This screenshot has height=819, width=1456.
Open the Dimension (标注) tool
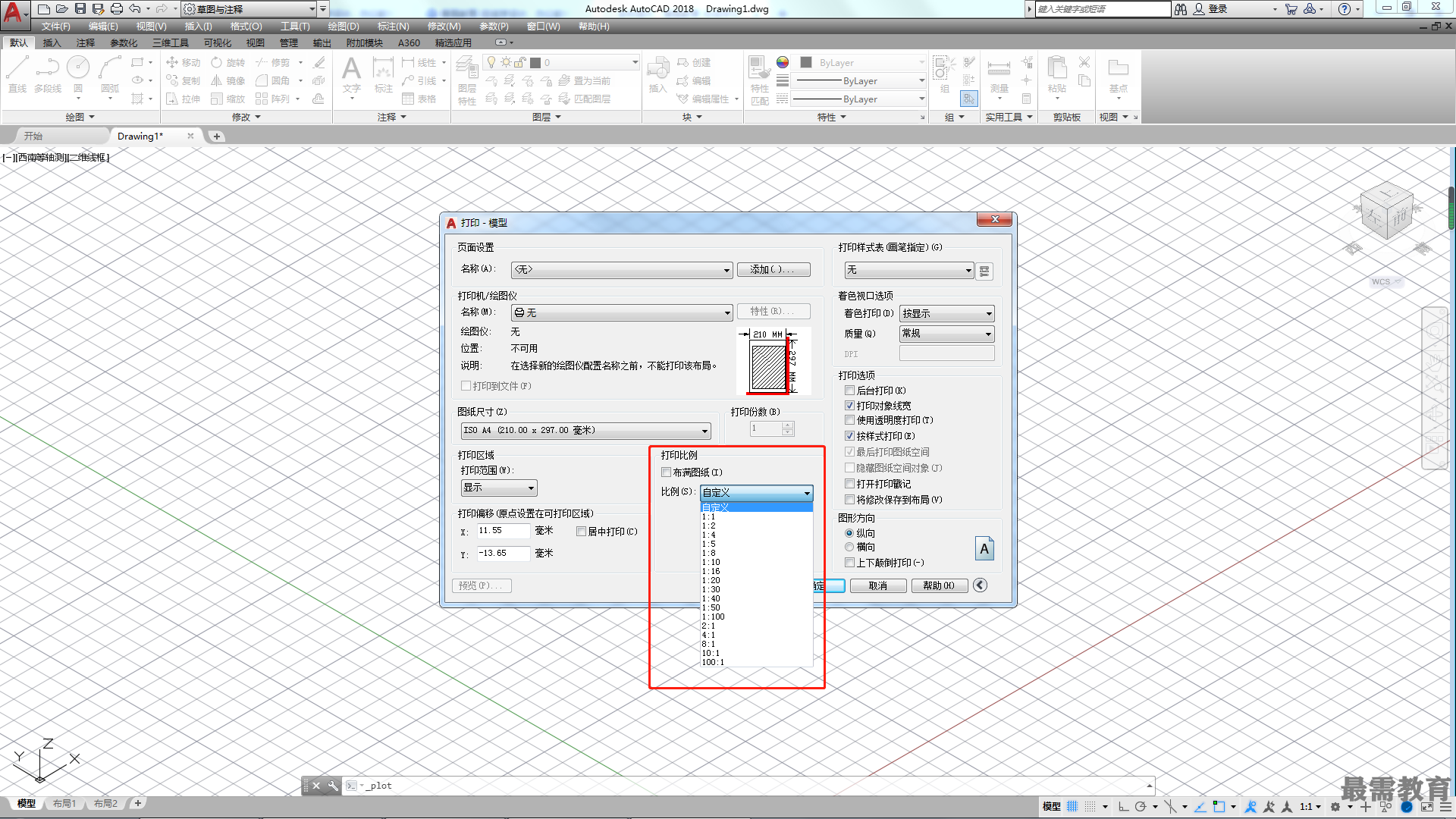(384, 74)
